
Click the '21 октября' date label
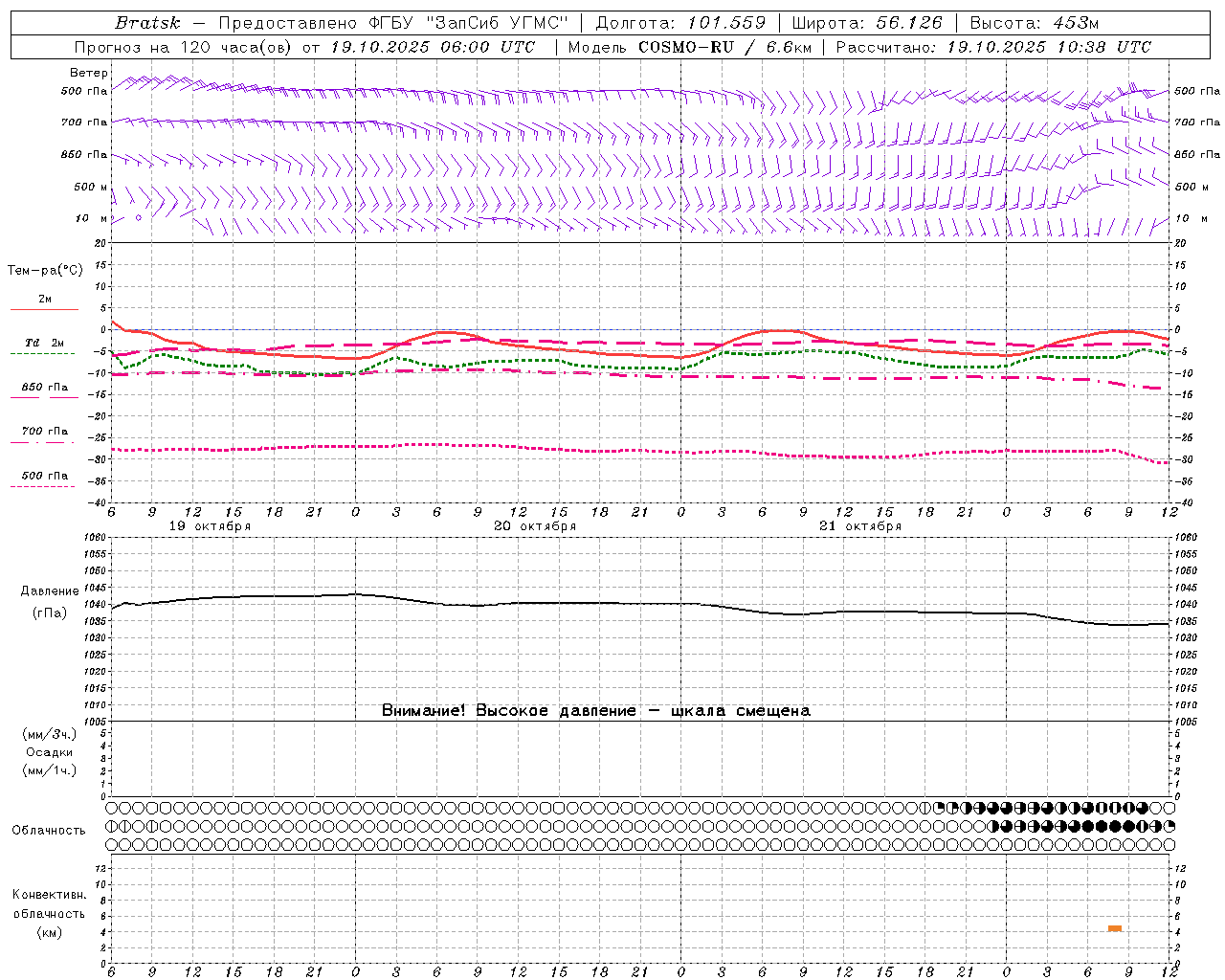point(860,526)
